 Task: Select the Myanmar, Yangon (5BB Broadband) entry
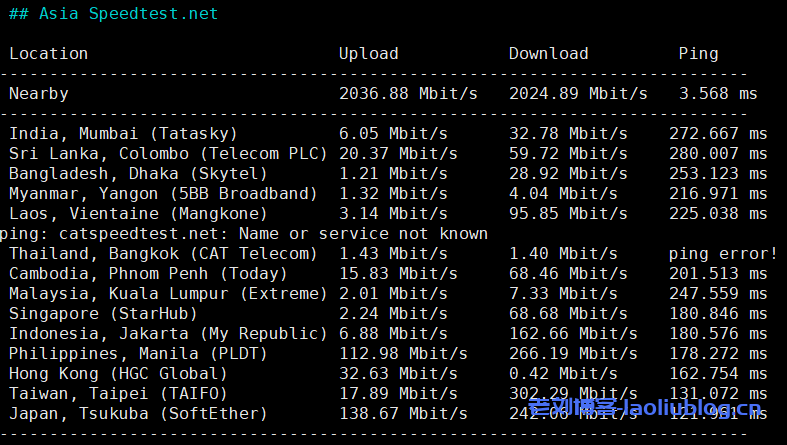click(x=163, y=194)
